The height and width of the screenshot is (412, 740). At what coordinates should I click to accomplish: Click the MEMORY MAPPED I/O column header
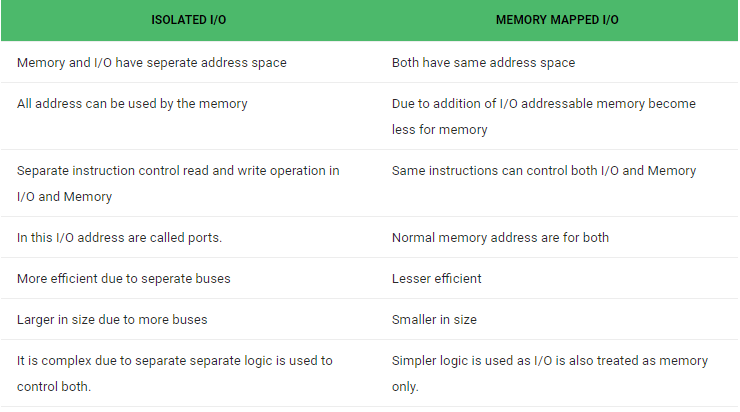point(557,20)
